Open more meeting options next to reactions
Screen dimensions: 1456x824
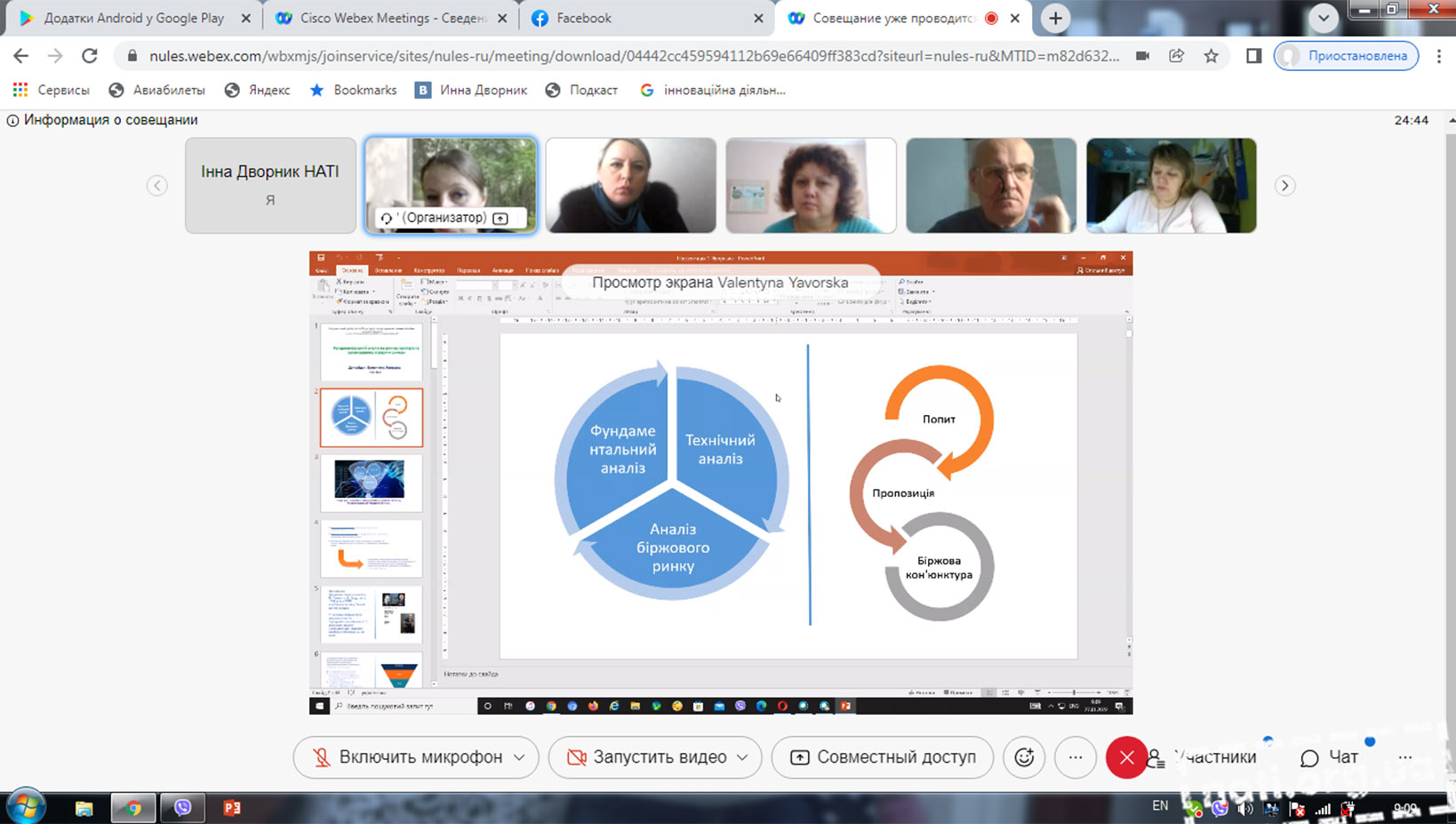pos(1076,757)
